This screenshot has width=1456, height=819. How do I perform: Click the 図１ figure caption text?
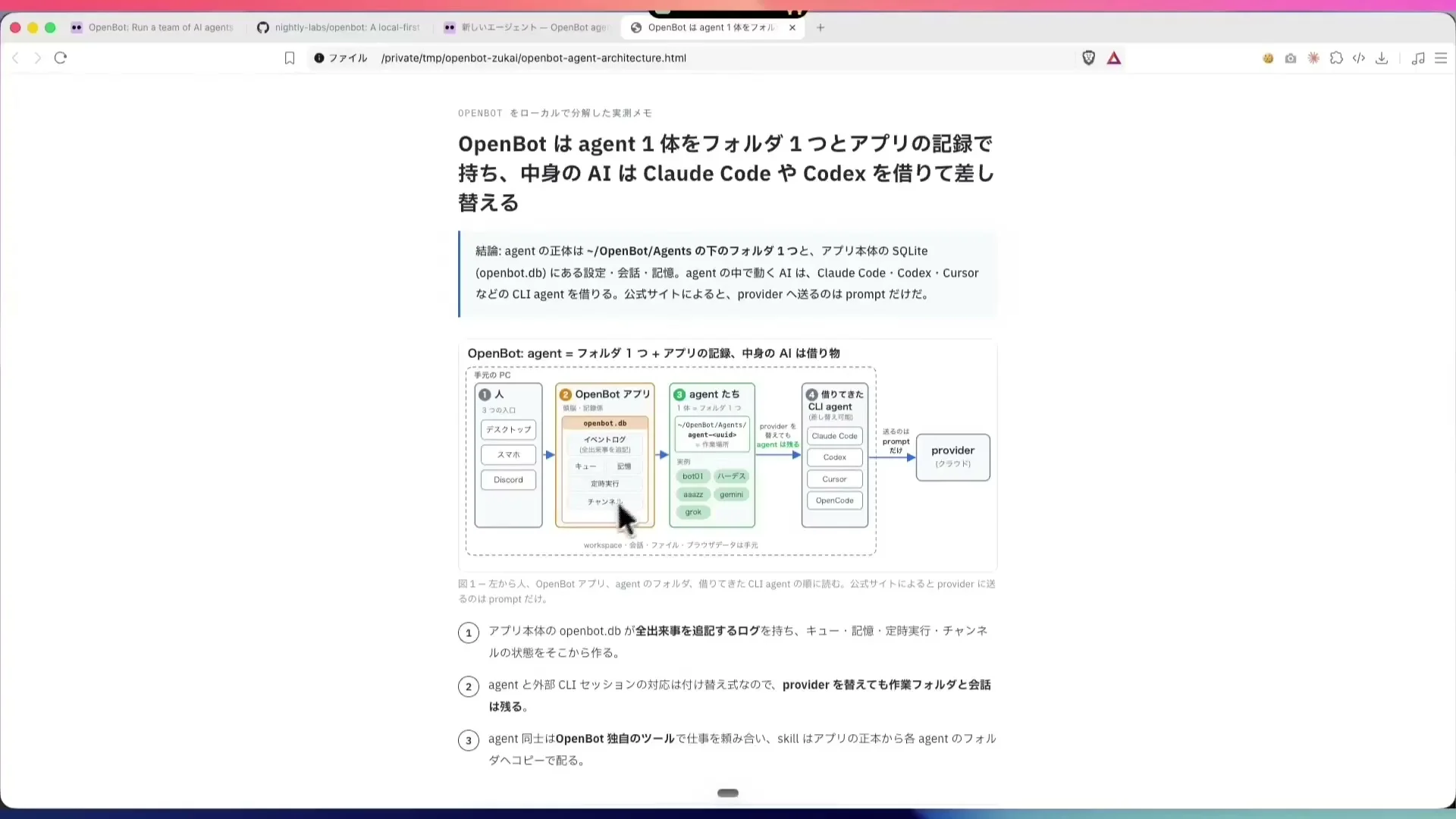[x=726, y=591]
